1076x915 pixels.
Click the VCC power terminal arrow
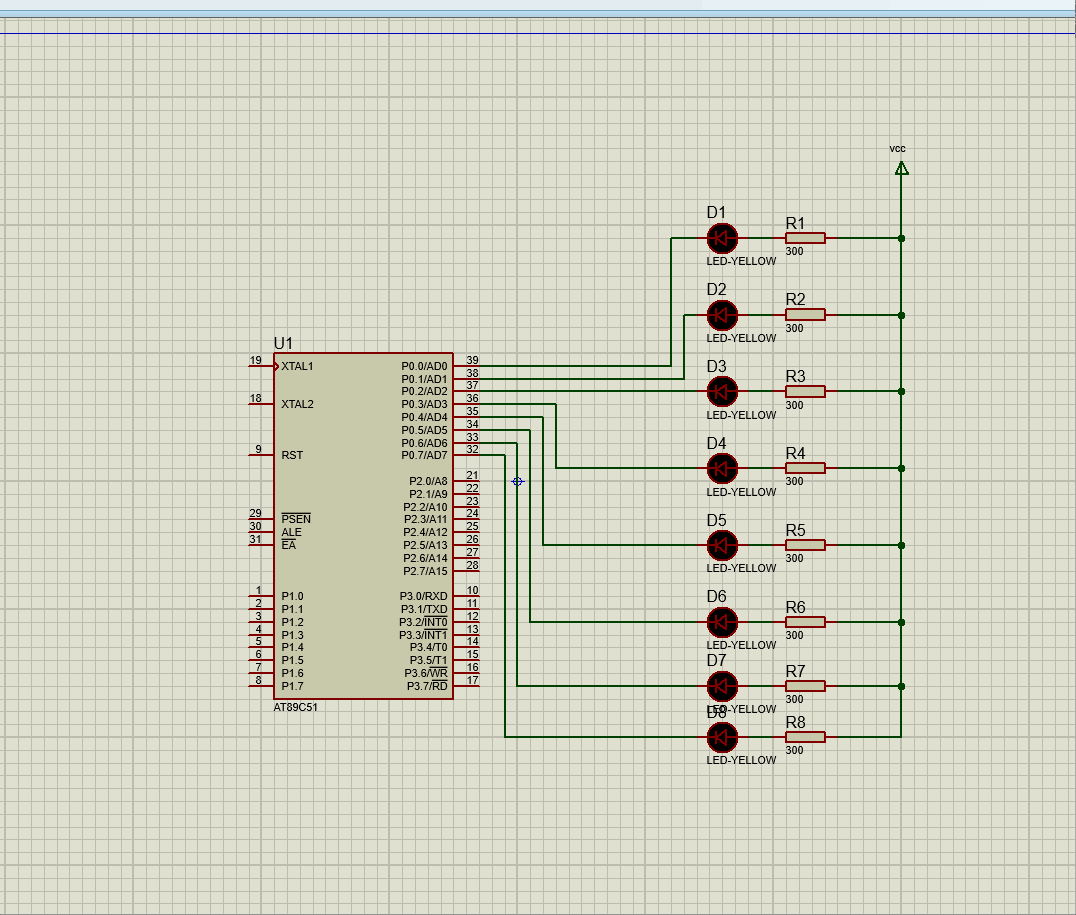click(x=902, y=168)
